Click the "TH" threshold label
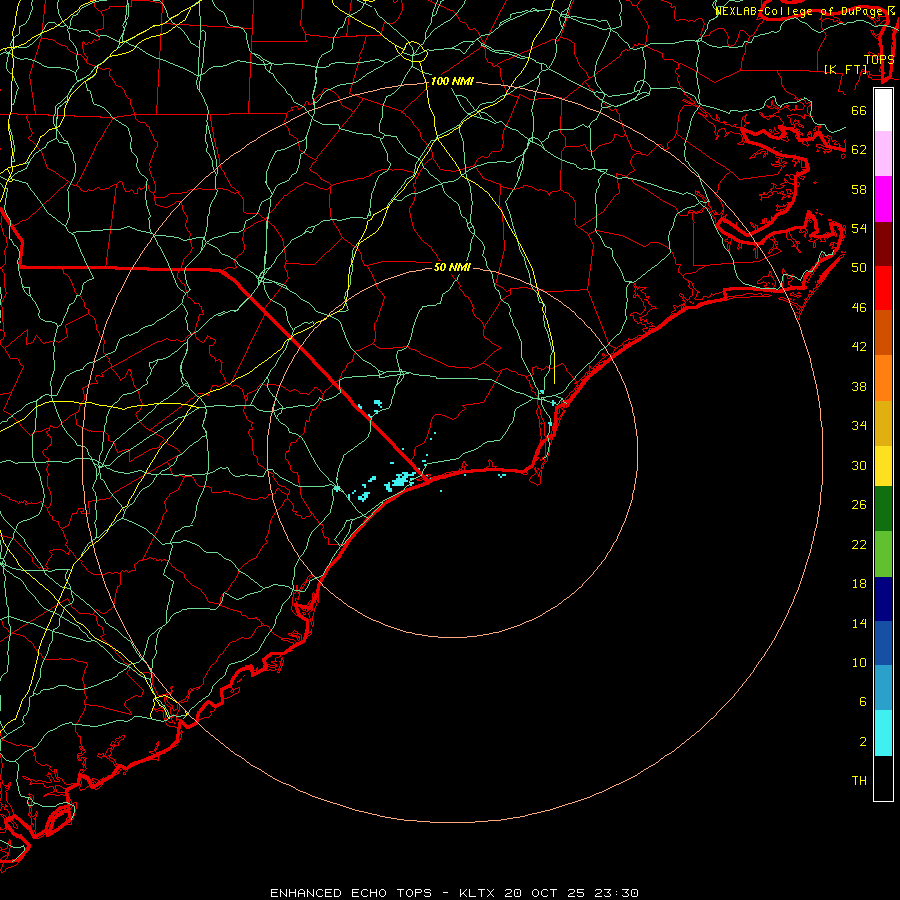 (859, 781)
